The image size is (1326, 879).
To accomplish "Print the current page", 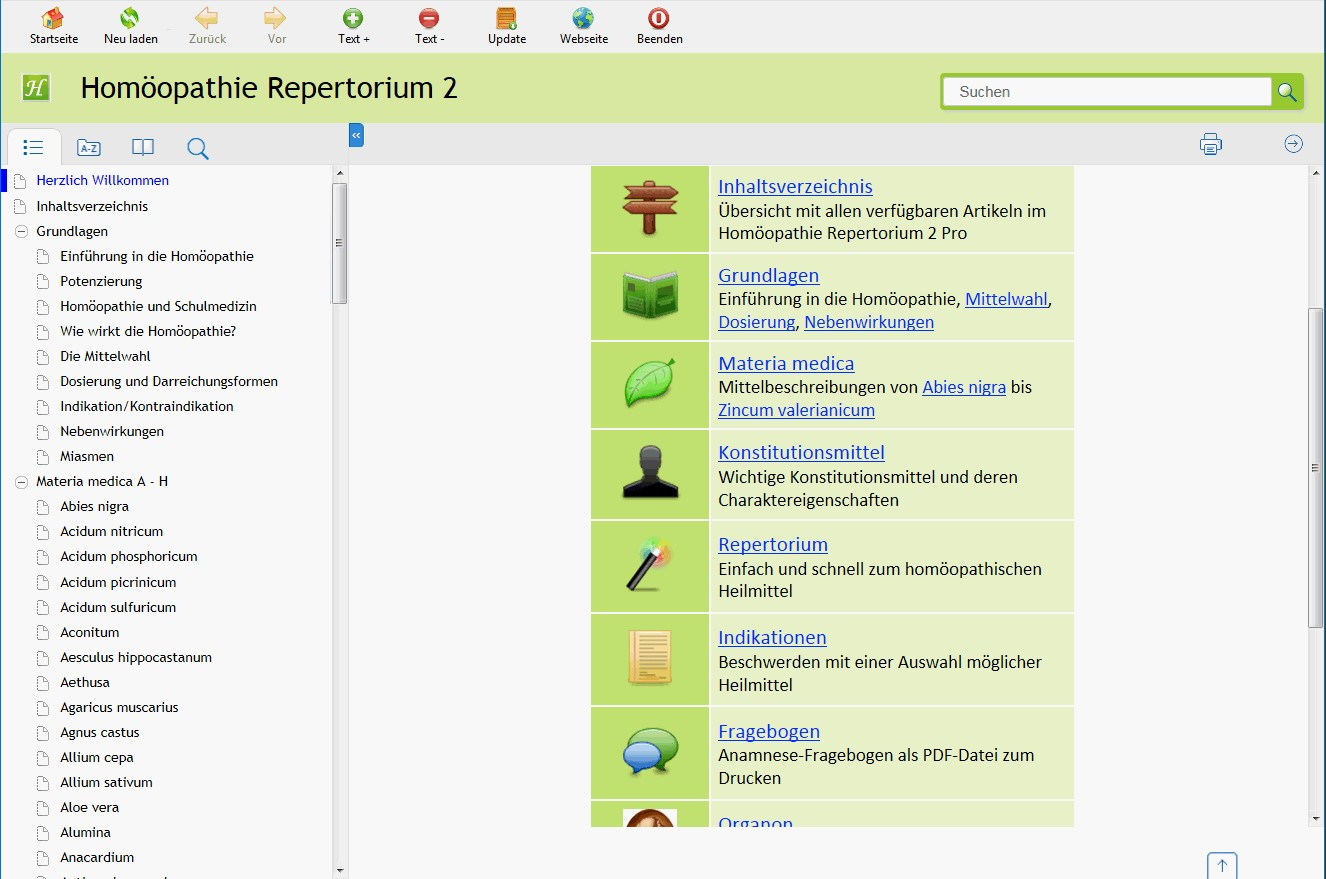I will click(x=1210, y=144).
